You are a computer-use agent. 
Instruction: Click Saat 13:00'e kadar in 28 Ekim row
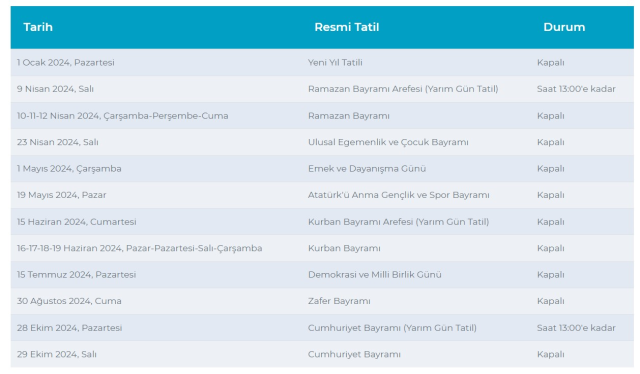[576, 328]
